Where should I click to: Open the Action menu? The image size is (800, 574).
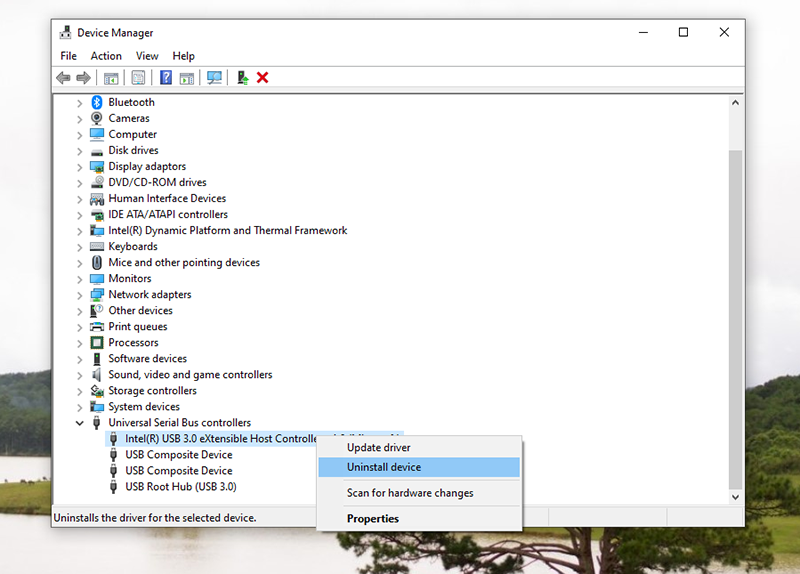tap(106, 56)
